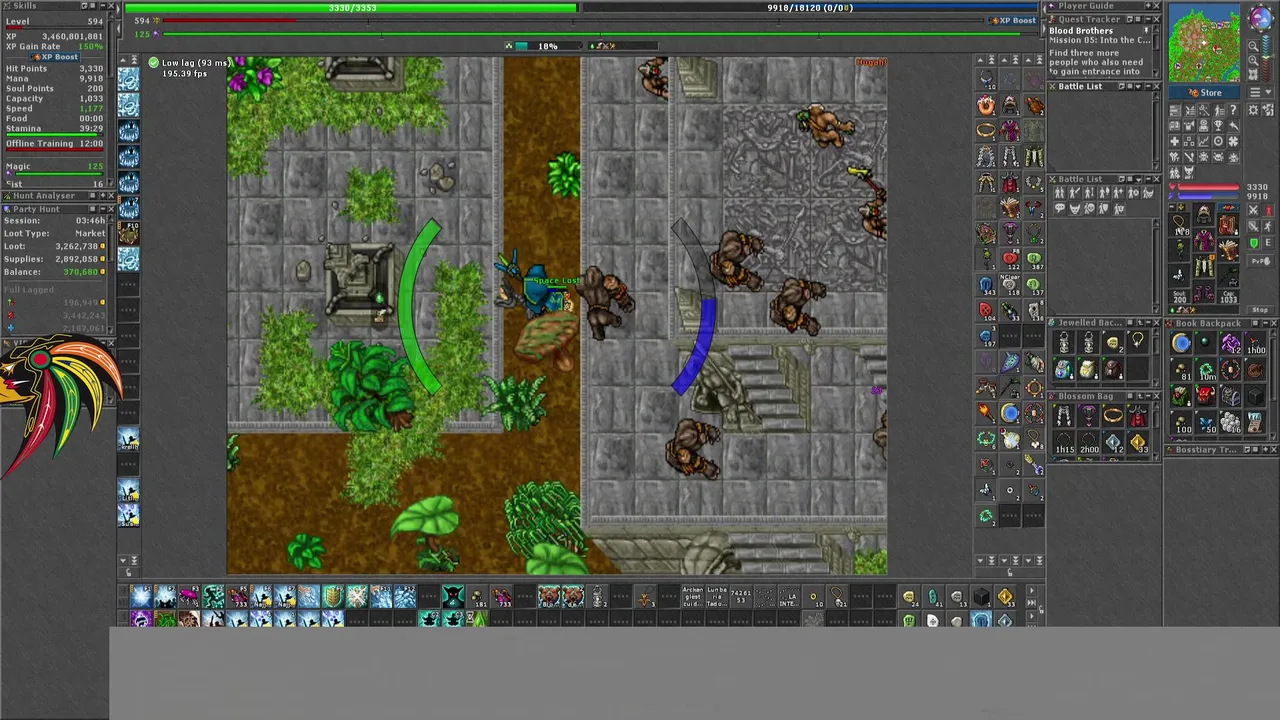This screenshot has width=1280, height=720.
Task: Click the XP Boost button beside top experience bar
Action: pos(1013,20)
